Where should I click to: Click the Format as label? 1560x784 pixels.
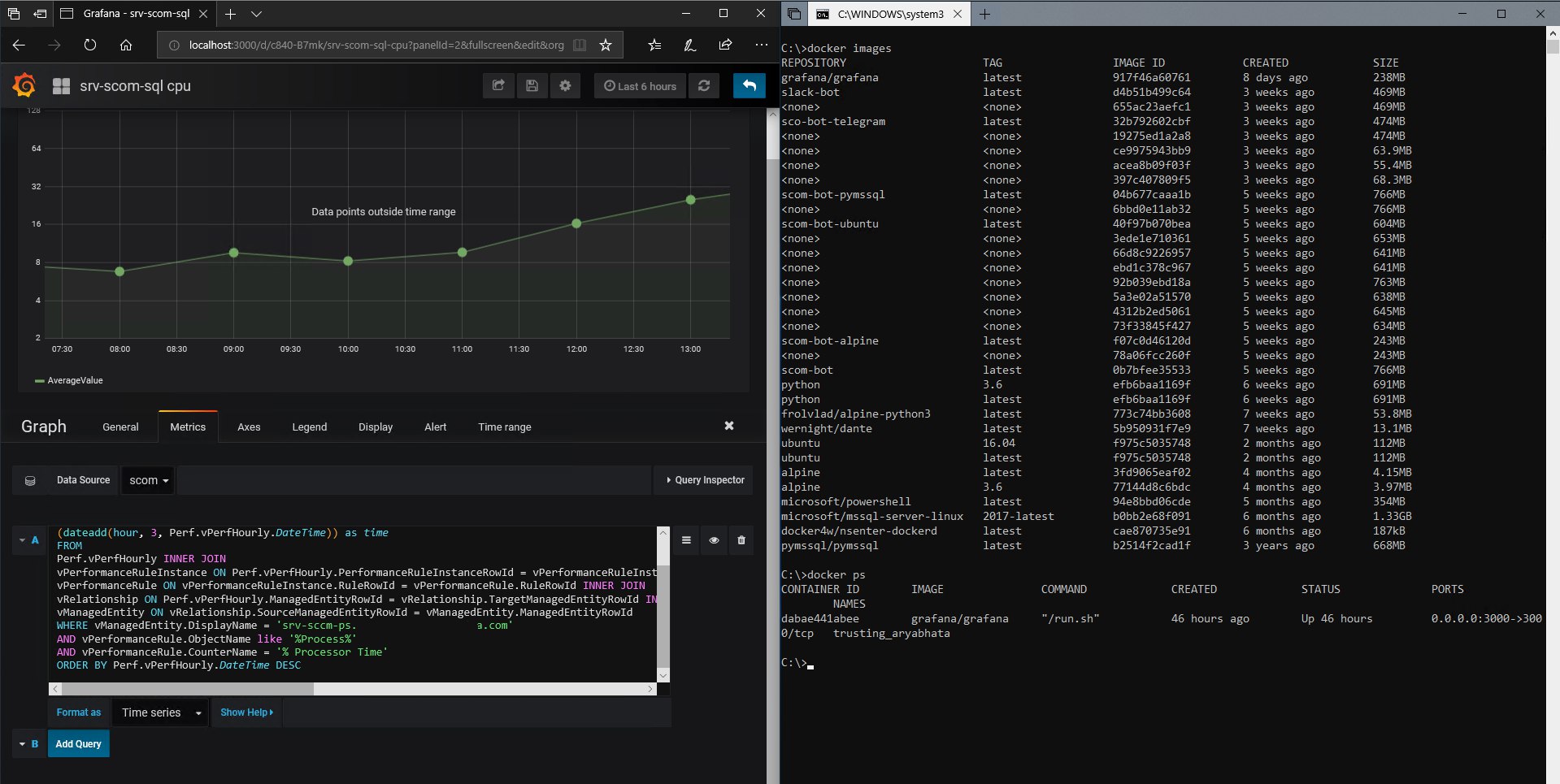[79, 713]
